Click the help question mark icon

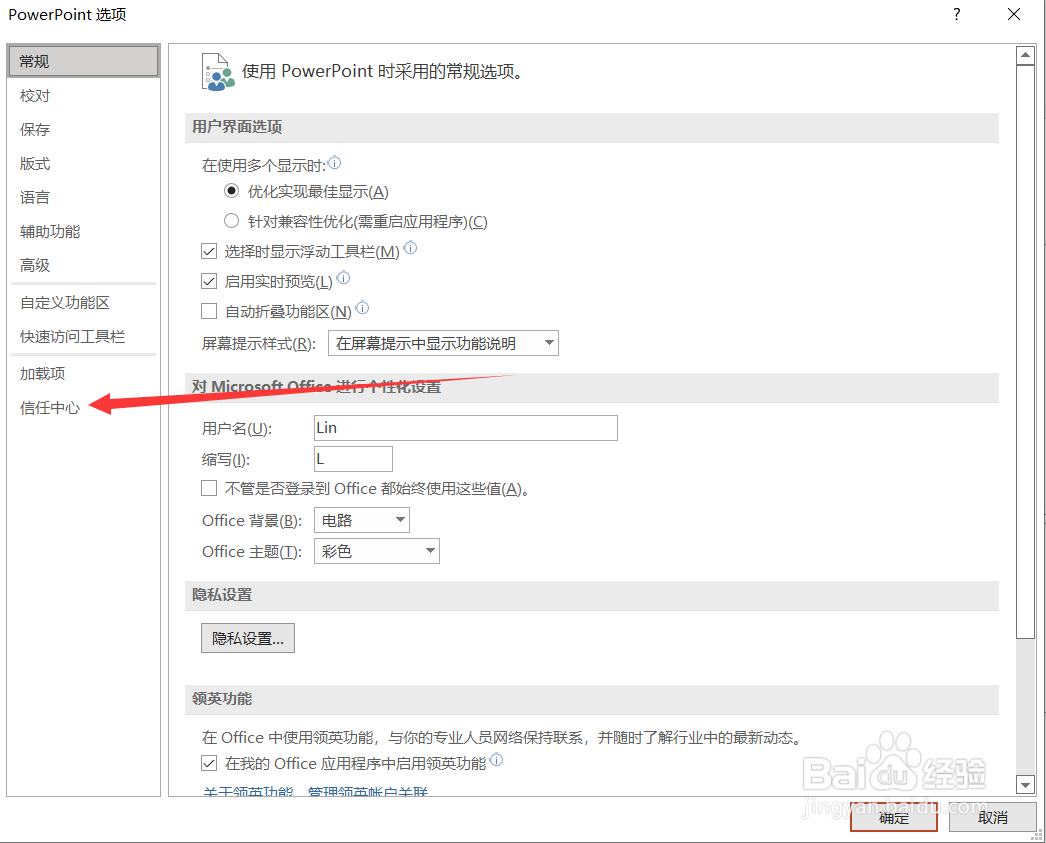(x=957, y=14)
